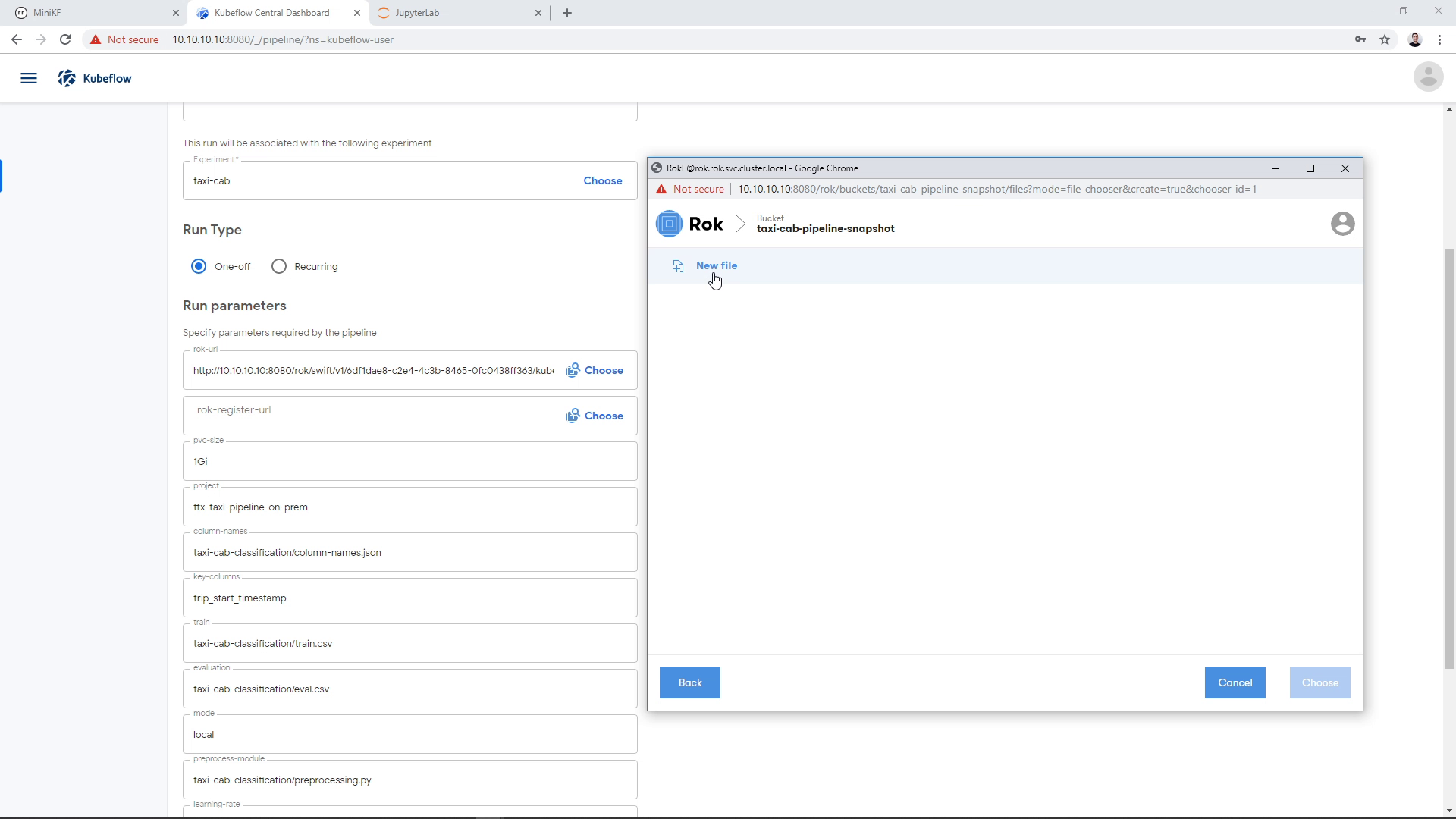Maximize the Rok popup window

click(x=1310, y=168)
